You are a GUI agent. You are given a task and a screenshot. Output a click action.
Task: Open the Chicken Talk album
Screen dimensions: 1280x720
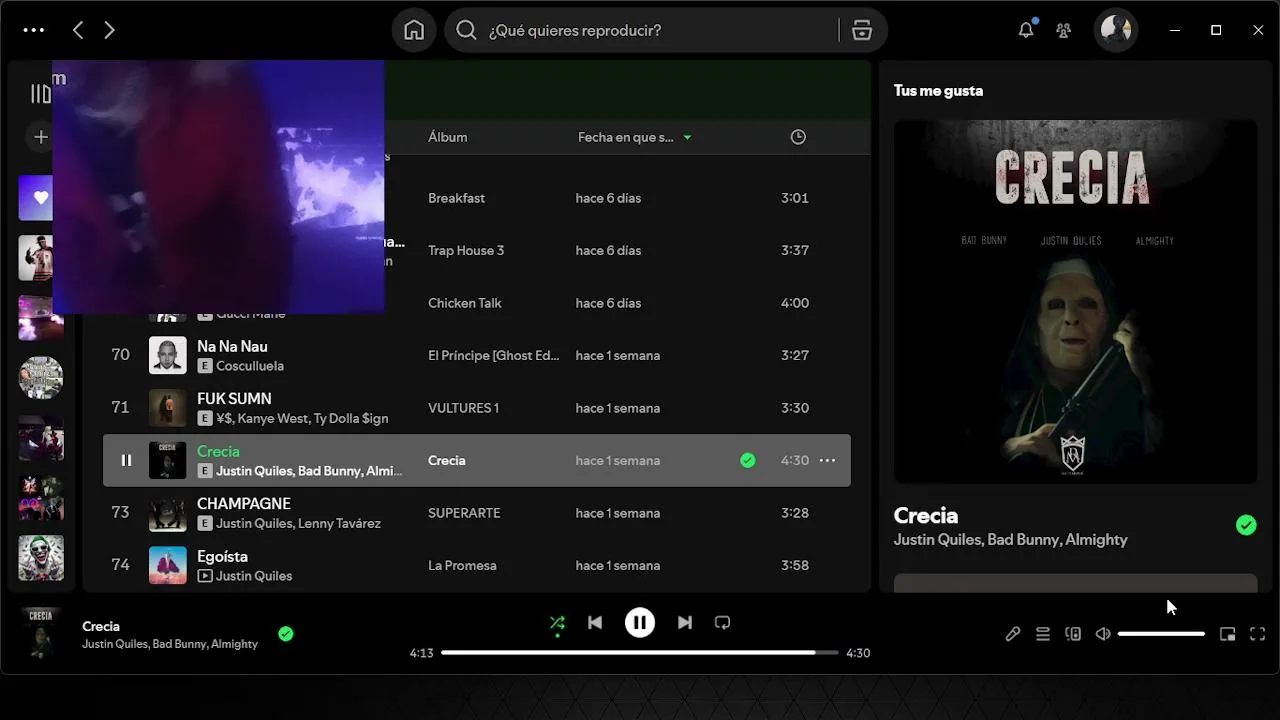tap(465, 303)
